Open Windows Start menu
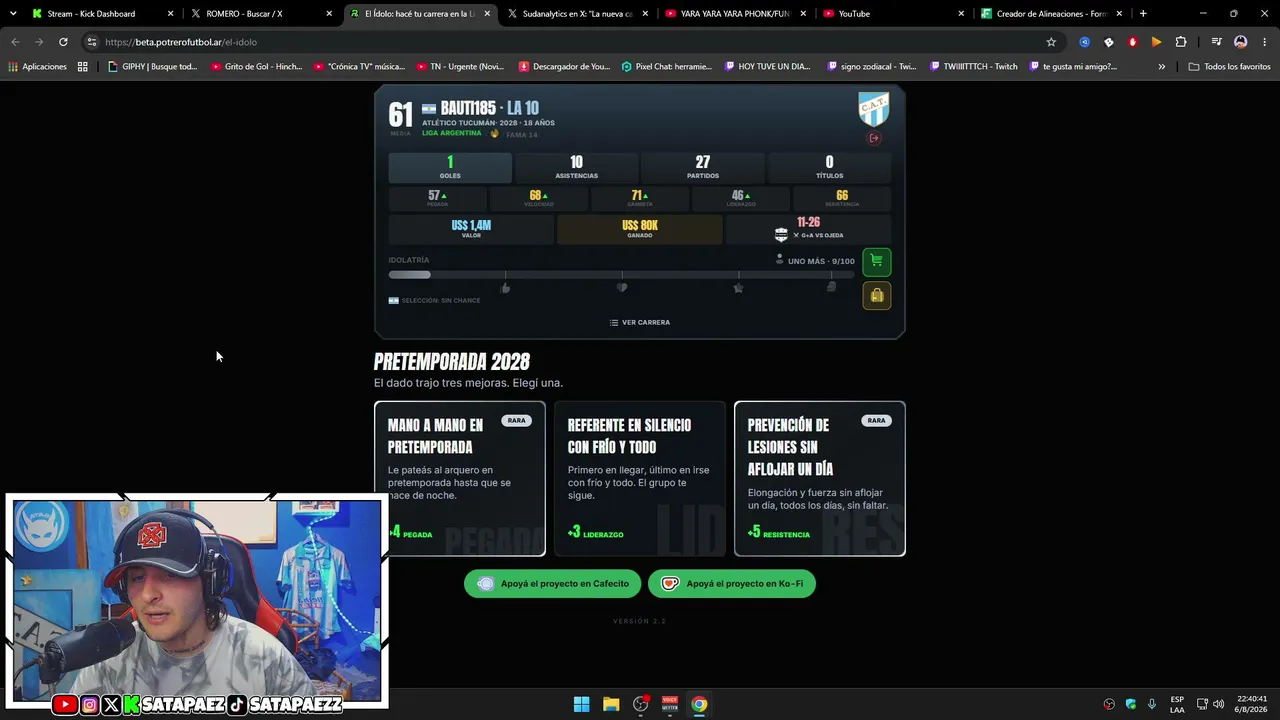This screenshot has height=720, width=1280. [x=581, y=704]
